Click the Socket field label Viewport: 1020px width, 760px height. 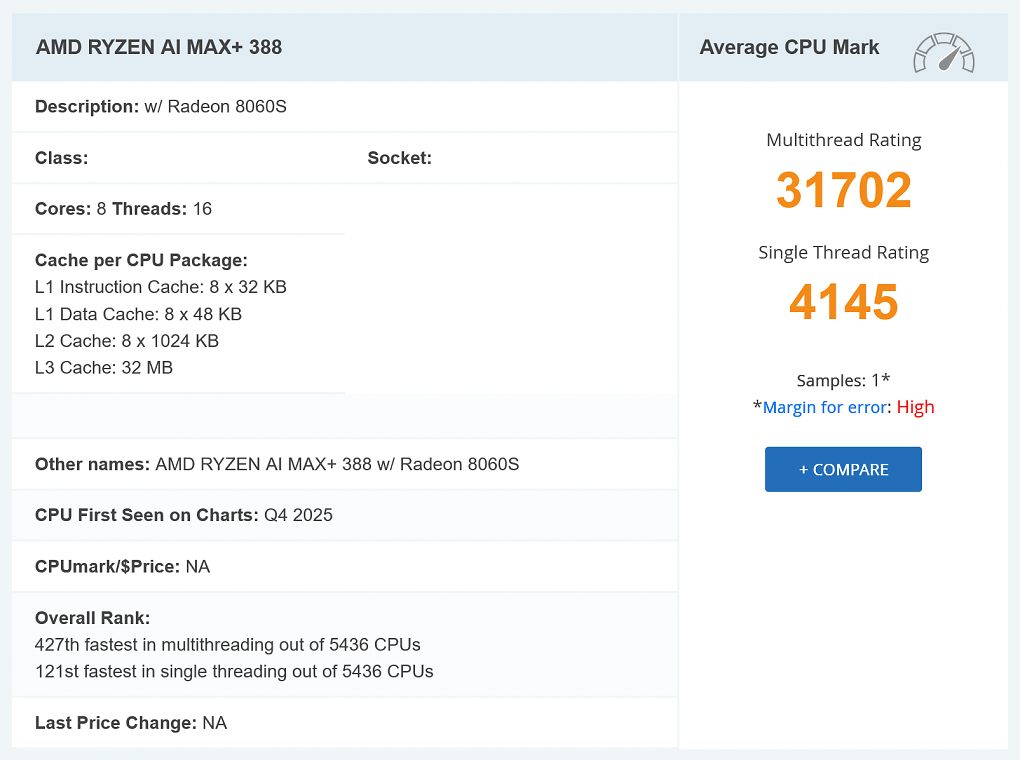click(399, 158)
